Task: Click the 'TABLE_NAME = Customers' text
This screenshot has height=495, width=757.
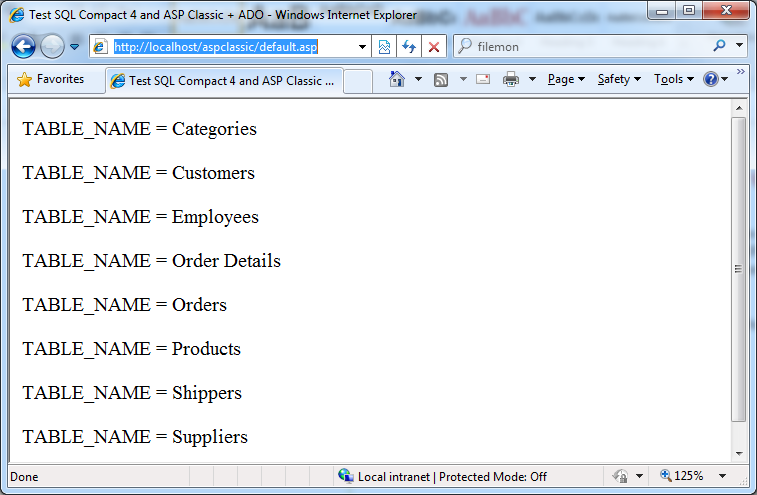Action: pos(139,173)
